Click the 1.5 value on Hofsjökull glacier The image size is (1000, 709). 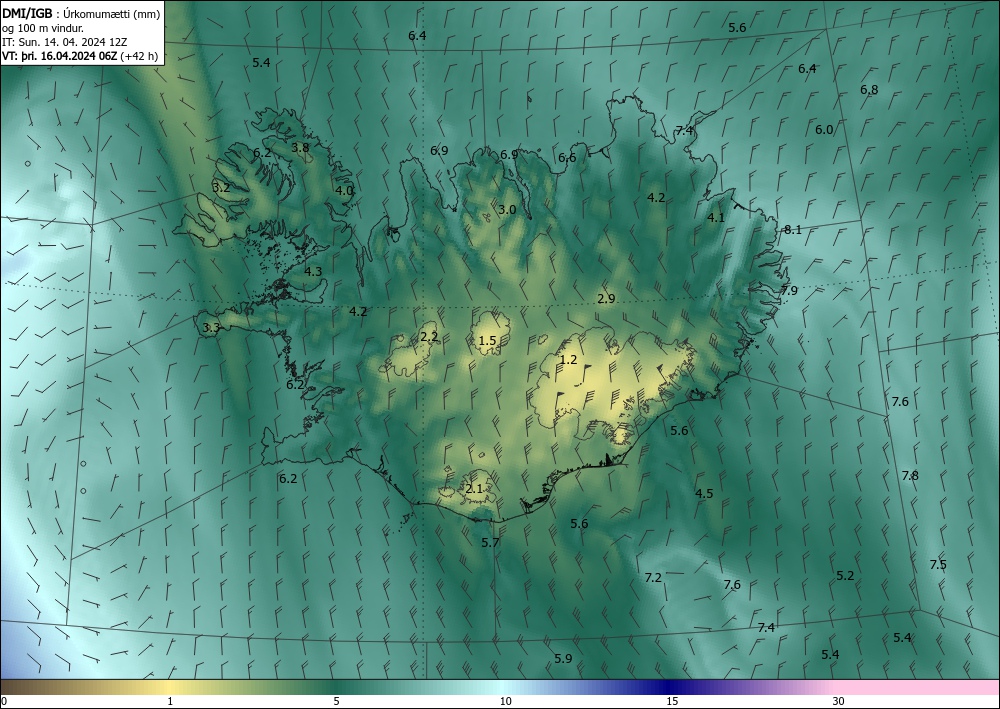(x=487, y=341)
